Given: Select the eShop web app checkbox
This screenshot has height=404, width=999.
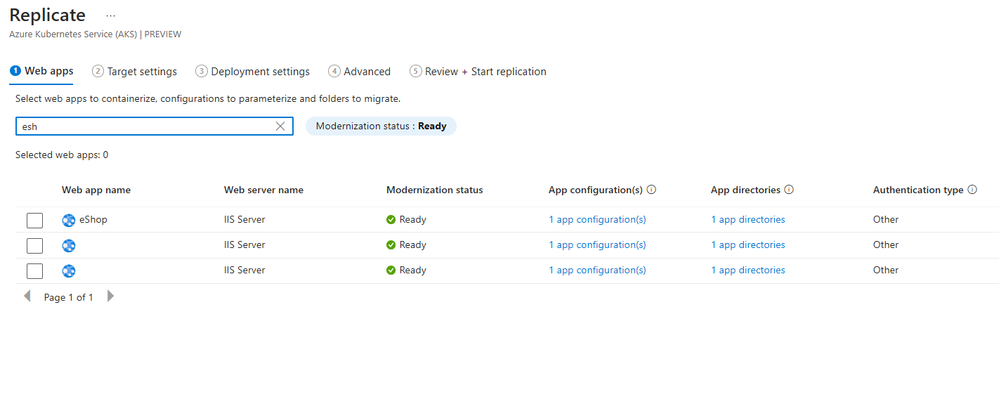Looking at the screenshot, I should pyautogui.click(x=34, y=220).
